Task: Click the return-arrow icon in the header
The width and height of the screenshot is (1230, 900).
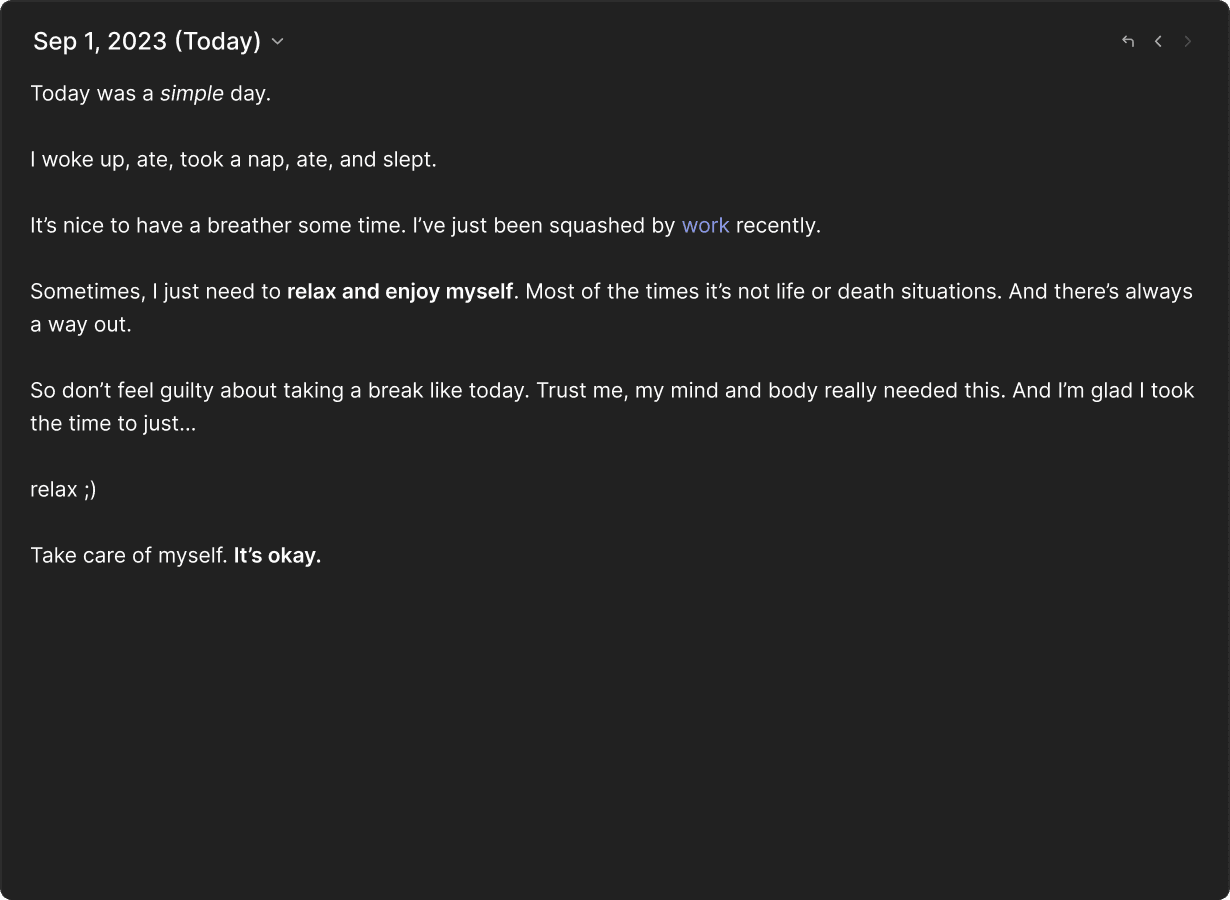Action: point(1128,41)
